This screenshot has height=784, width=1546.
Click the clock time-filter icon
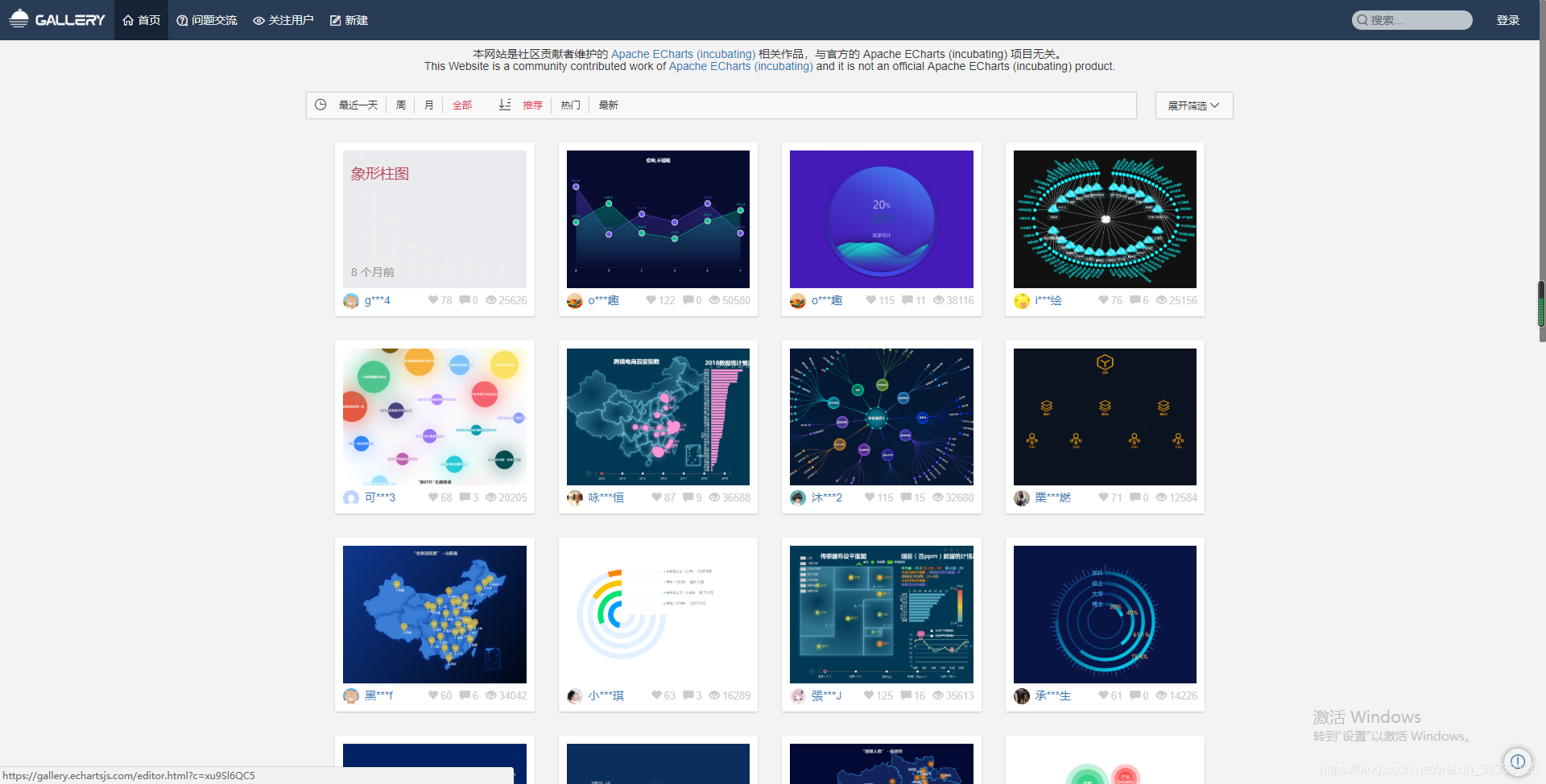(x=320, y=105)
